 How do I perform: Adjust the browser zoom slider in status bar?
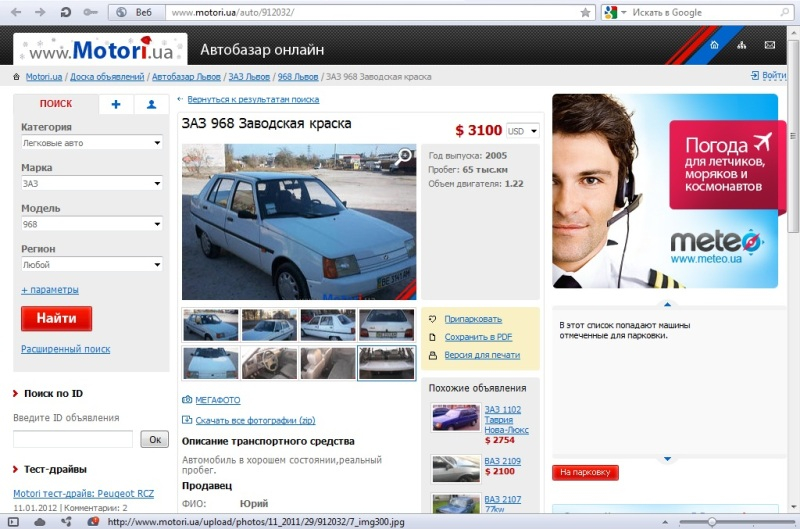click(711, 521)
